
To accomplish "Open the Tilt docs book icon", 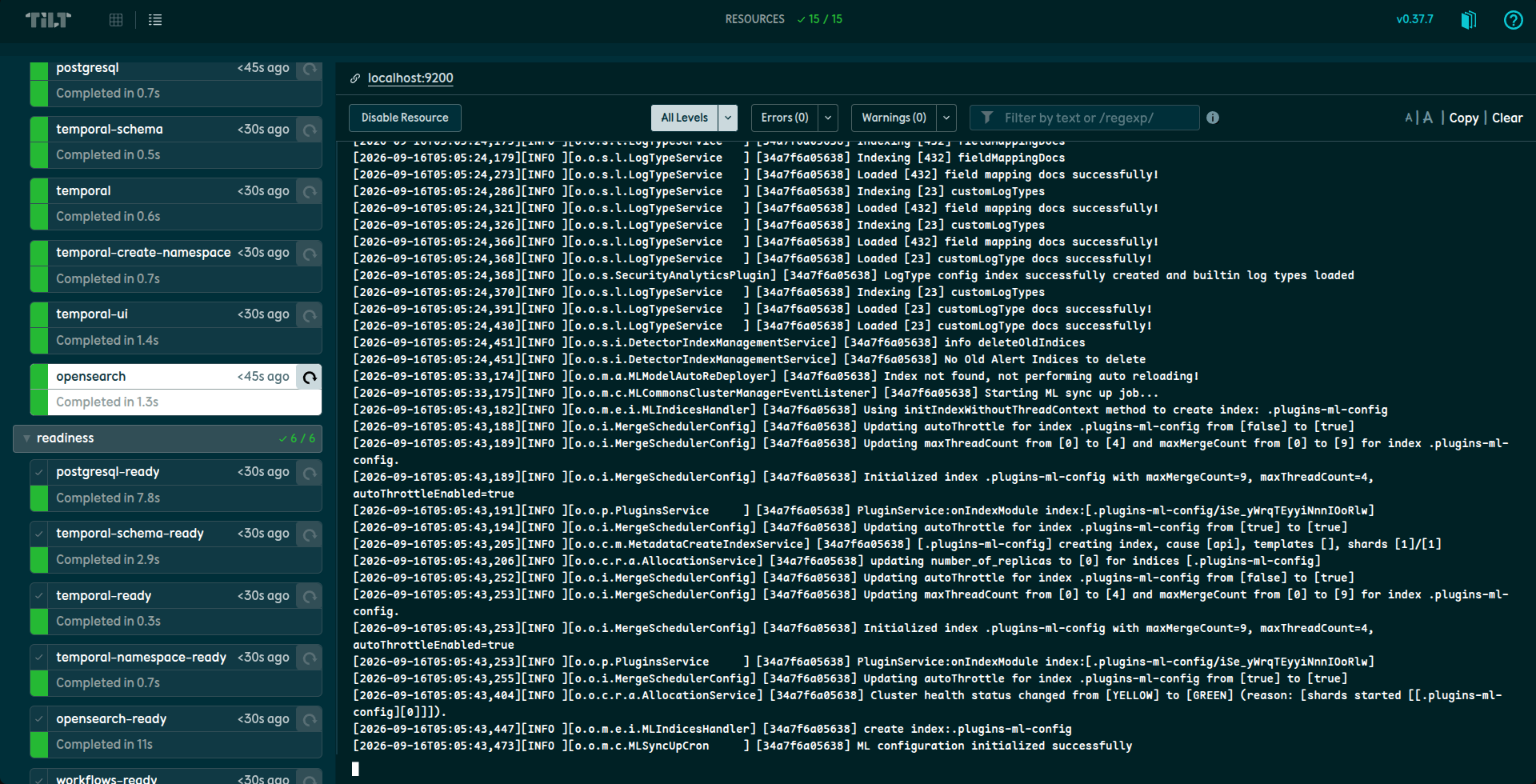I will point(1469,20).
